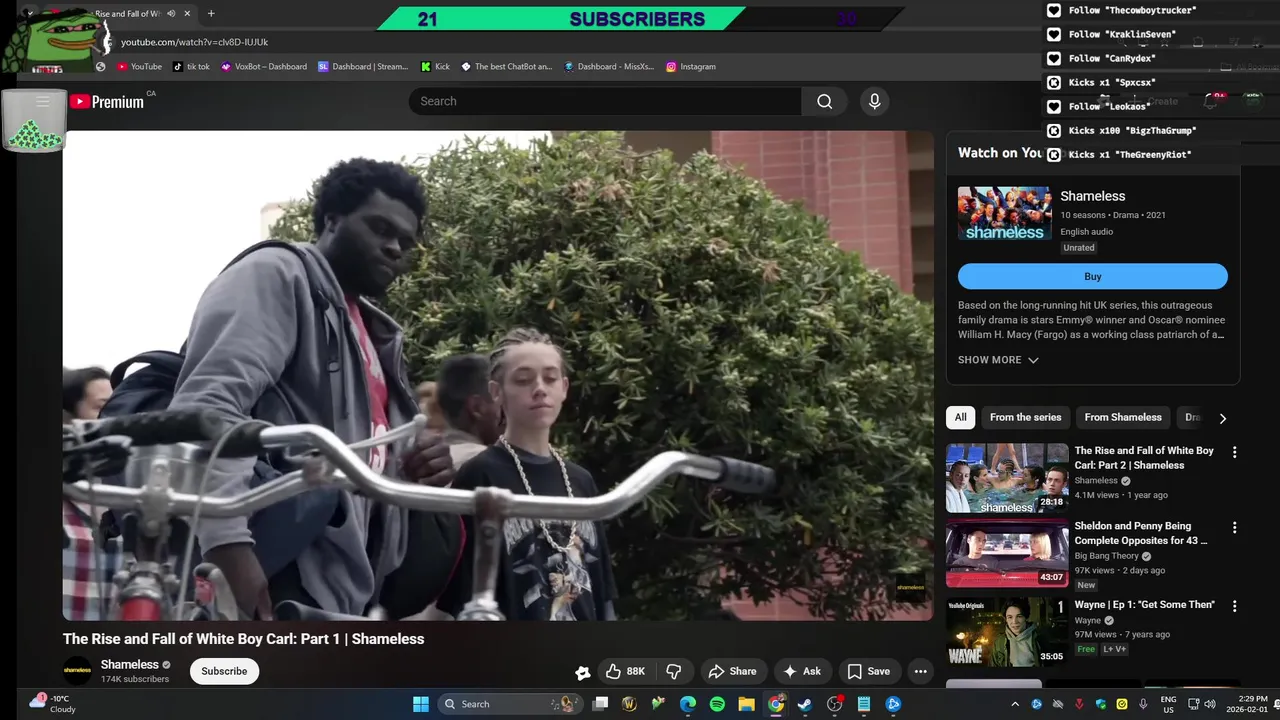This screenshot has height=720, width=1280.
Task: Open the Kick bookmark
Action: 435,67
